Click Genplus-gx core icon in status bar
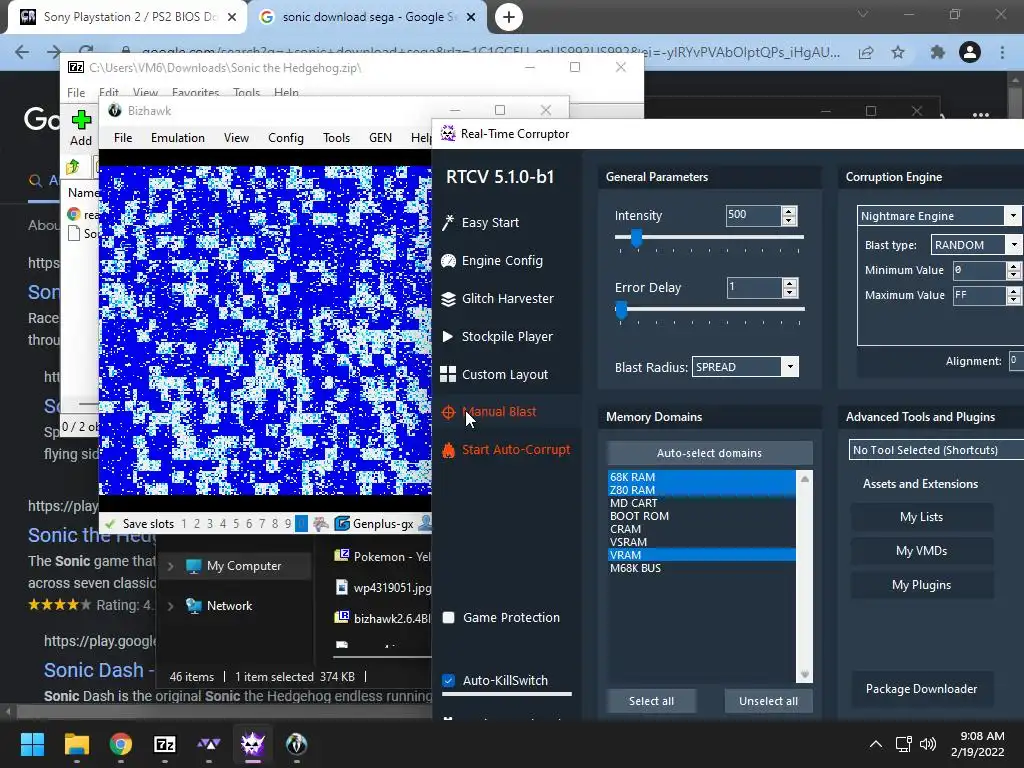The height and width of the screenshot is (768, 1024). point(342,524)
